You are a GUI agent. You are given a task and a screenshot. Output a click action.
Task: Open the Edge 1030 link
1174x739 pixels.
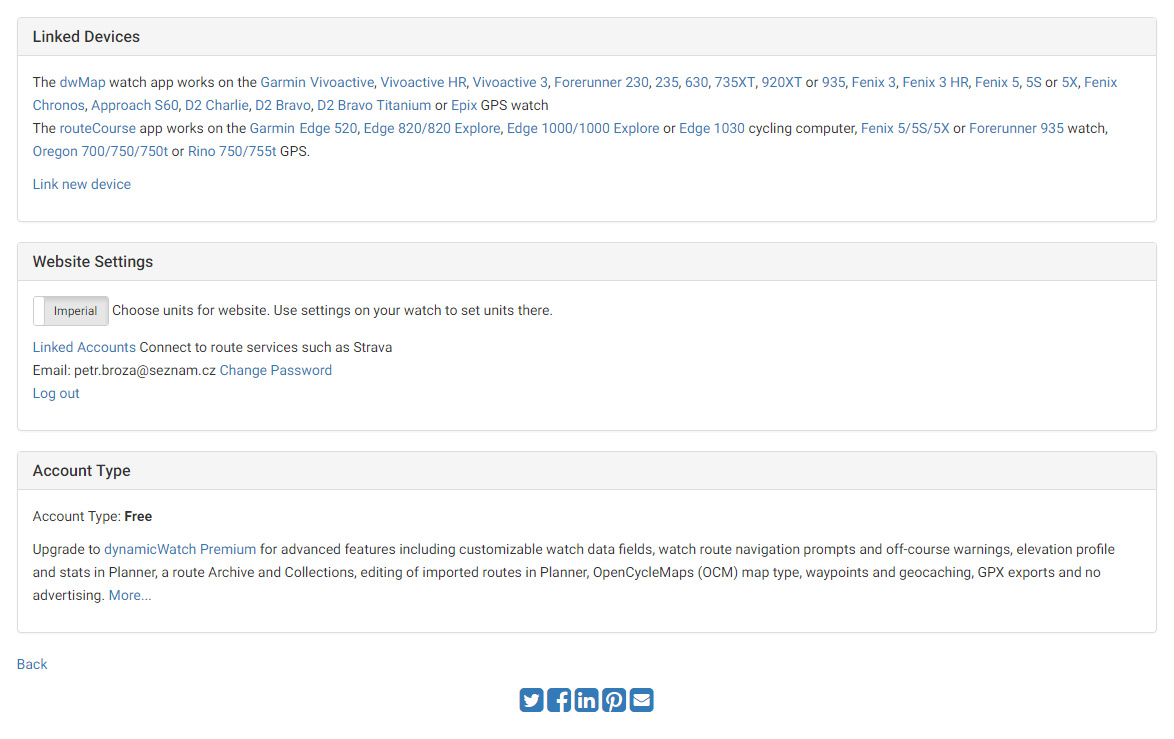coord(712,129)
